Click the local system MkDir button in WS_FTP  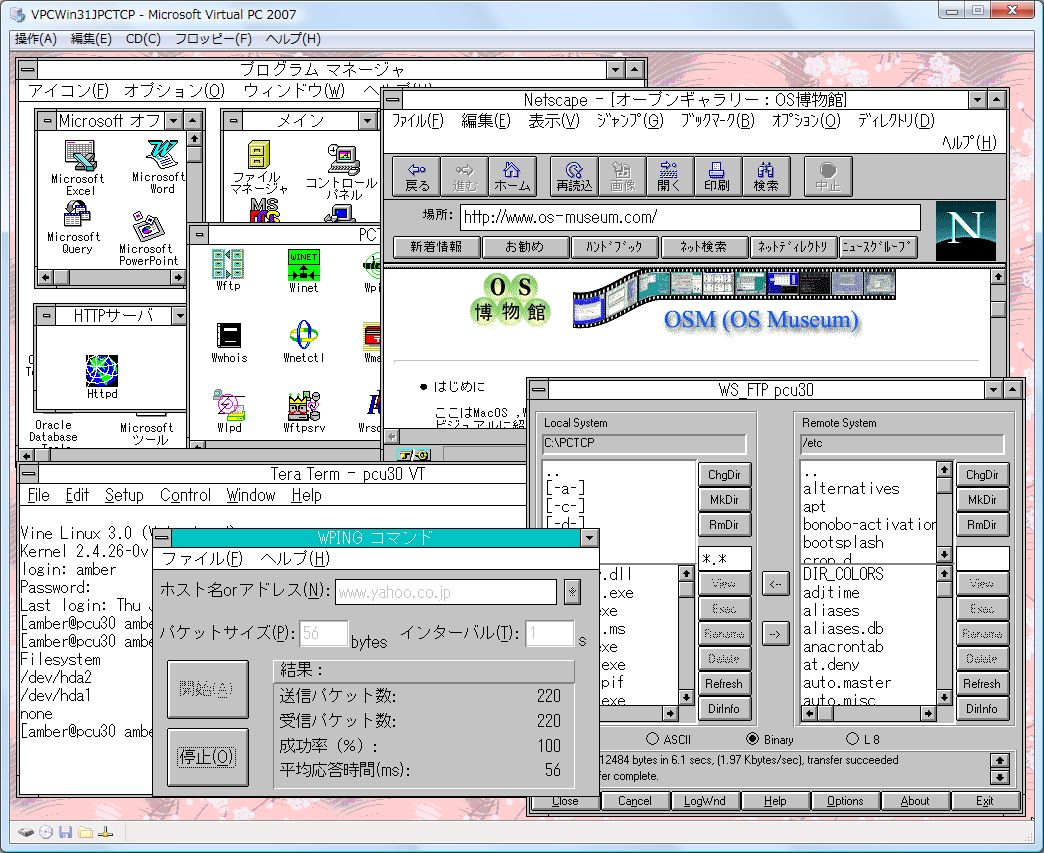click(724, 500)
